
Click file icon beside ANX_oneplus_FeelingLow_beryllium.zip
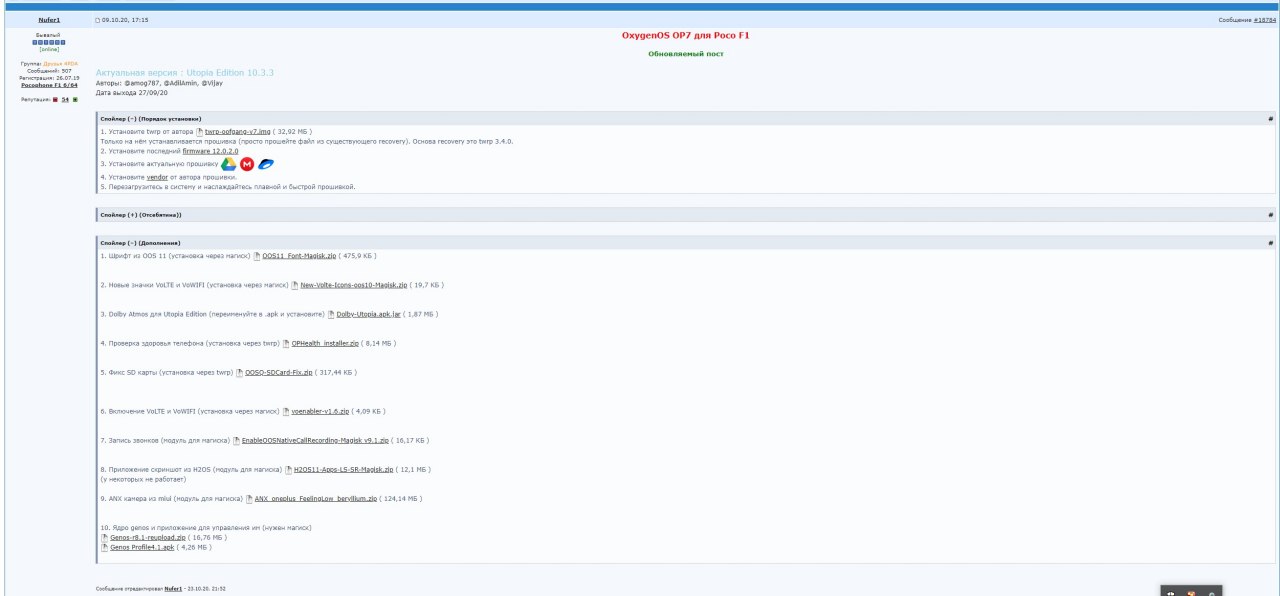(250, 498)
